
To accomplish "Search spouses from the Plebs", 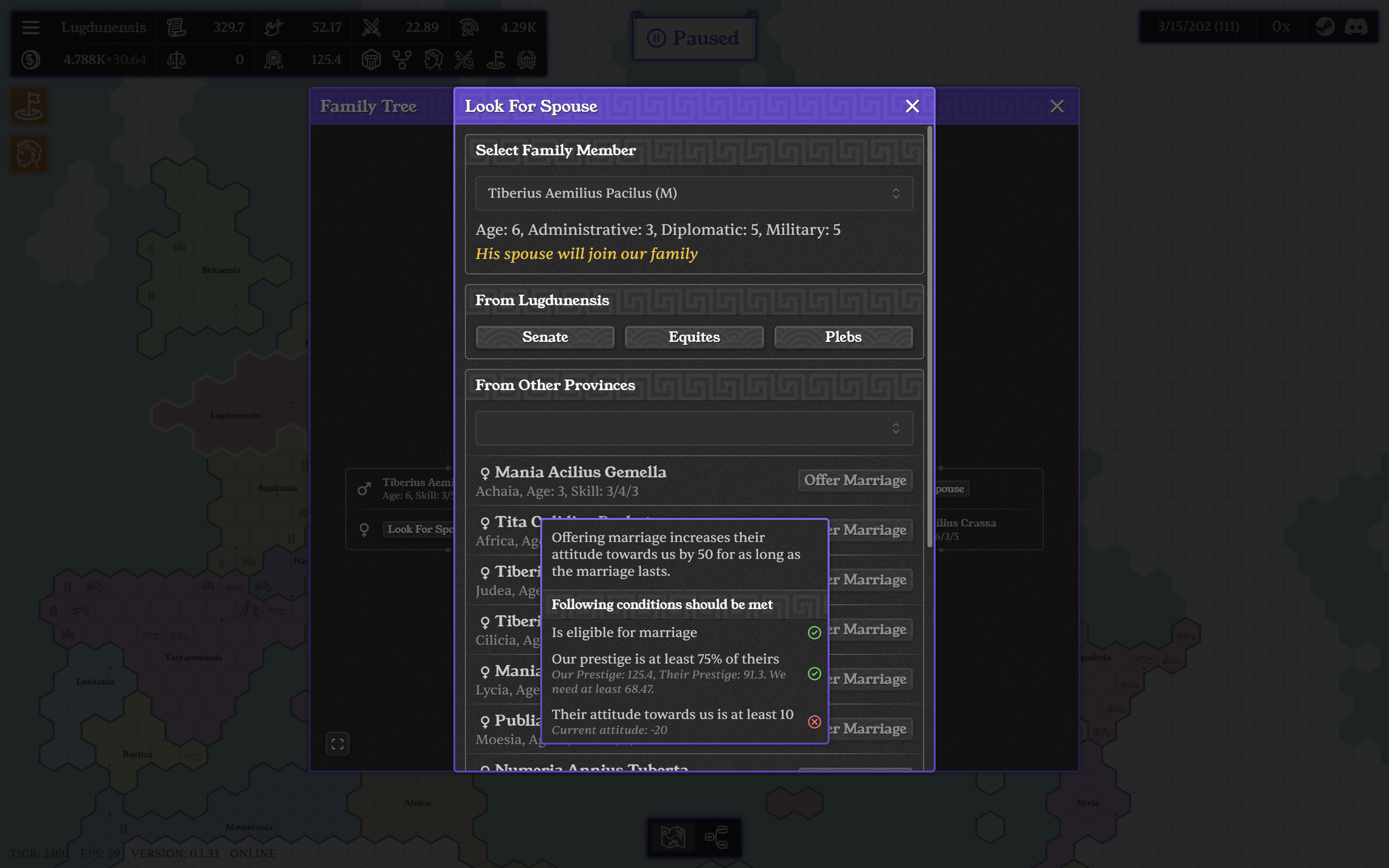I will click(x=843, y=337).
